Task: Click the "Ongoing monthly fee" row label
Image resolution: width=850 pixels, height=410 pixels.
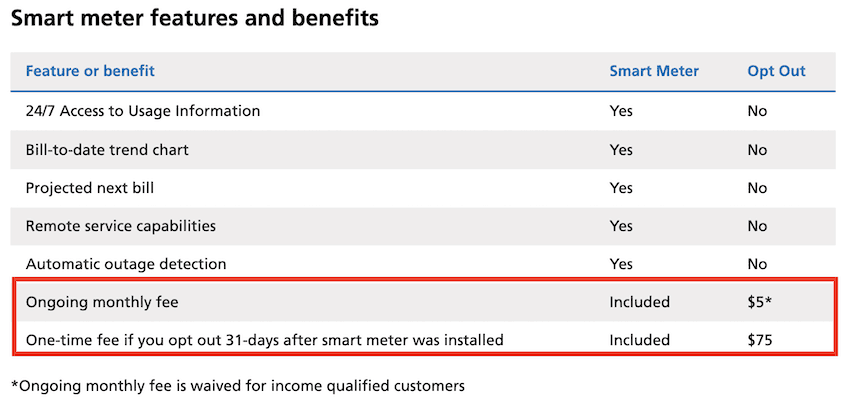Action: tap(102, 302)
